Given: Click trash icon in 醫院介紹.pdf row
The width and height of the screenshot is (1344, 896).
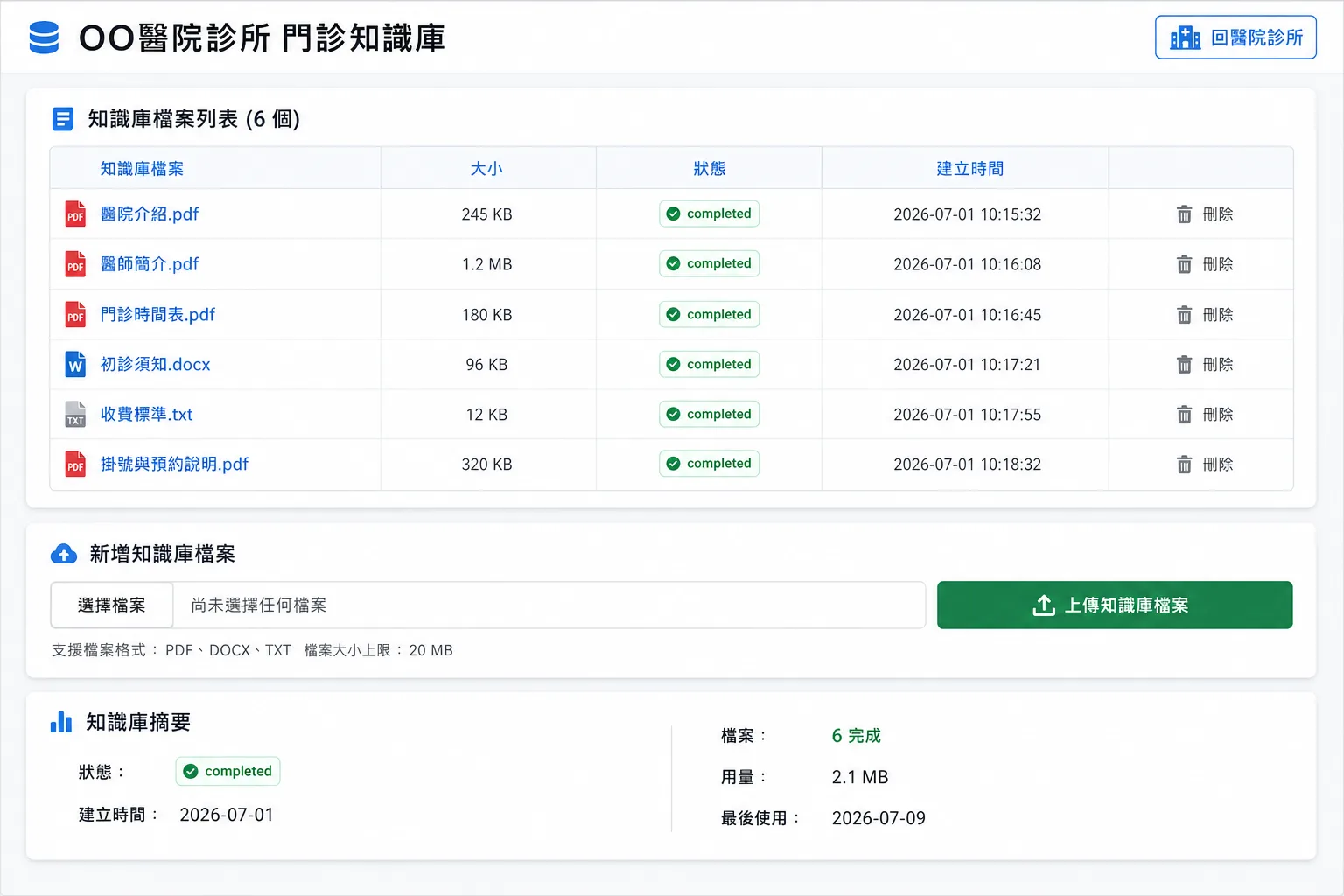Looking at the screenshot, I should (x=1184, y=214).
